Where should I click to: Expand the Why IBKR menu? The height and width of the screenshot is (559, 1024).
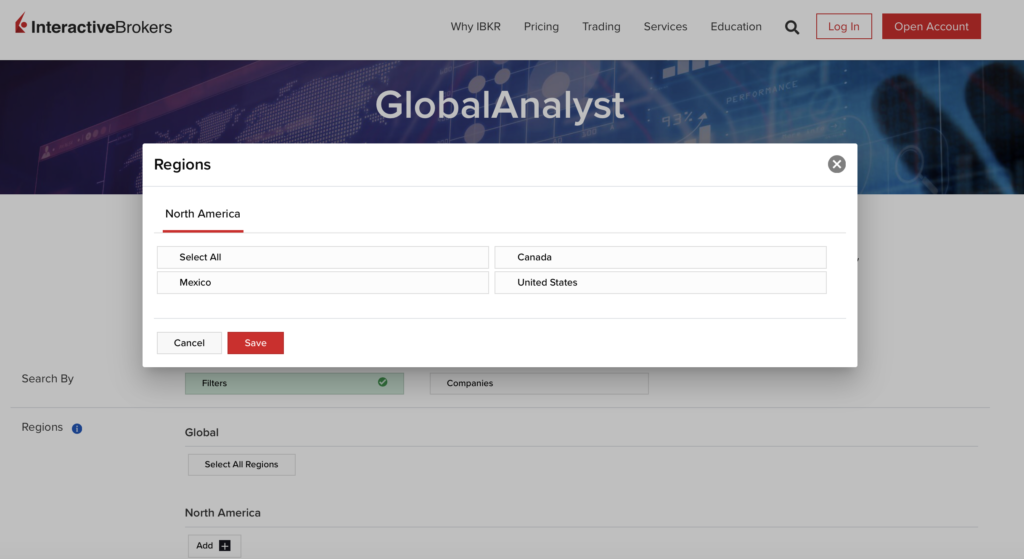pyautogui.click(x=475, y=27)
